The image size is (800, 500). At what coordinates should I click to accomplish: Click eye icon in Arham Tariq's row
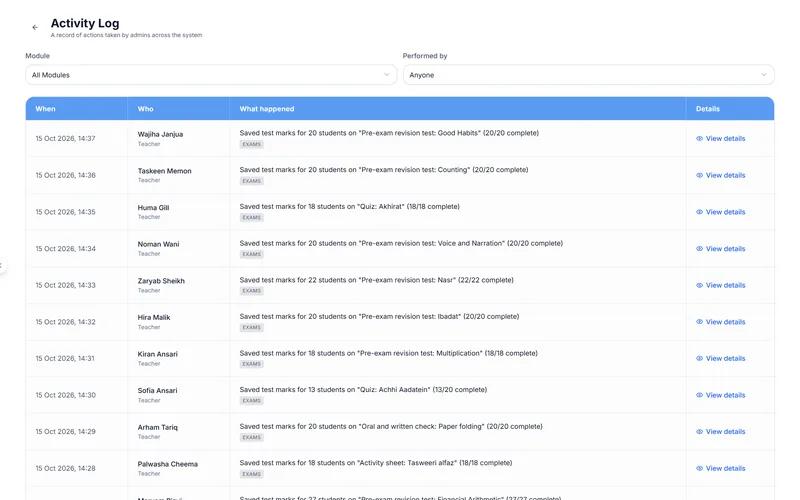pos(699,432)
